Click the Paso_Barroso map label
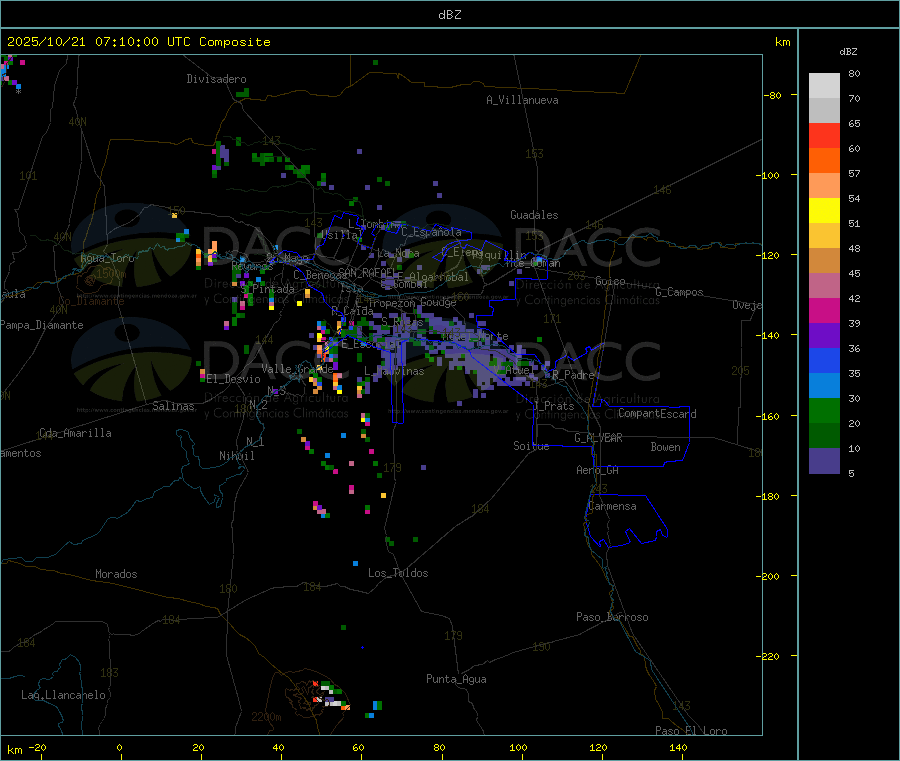900x761 pixels. tap(612, 617)
